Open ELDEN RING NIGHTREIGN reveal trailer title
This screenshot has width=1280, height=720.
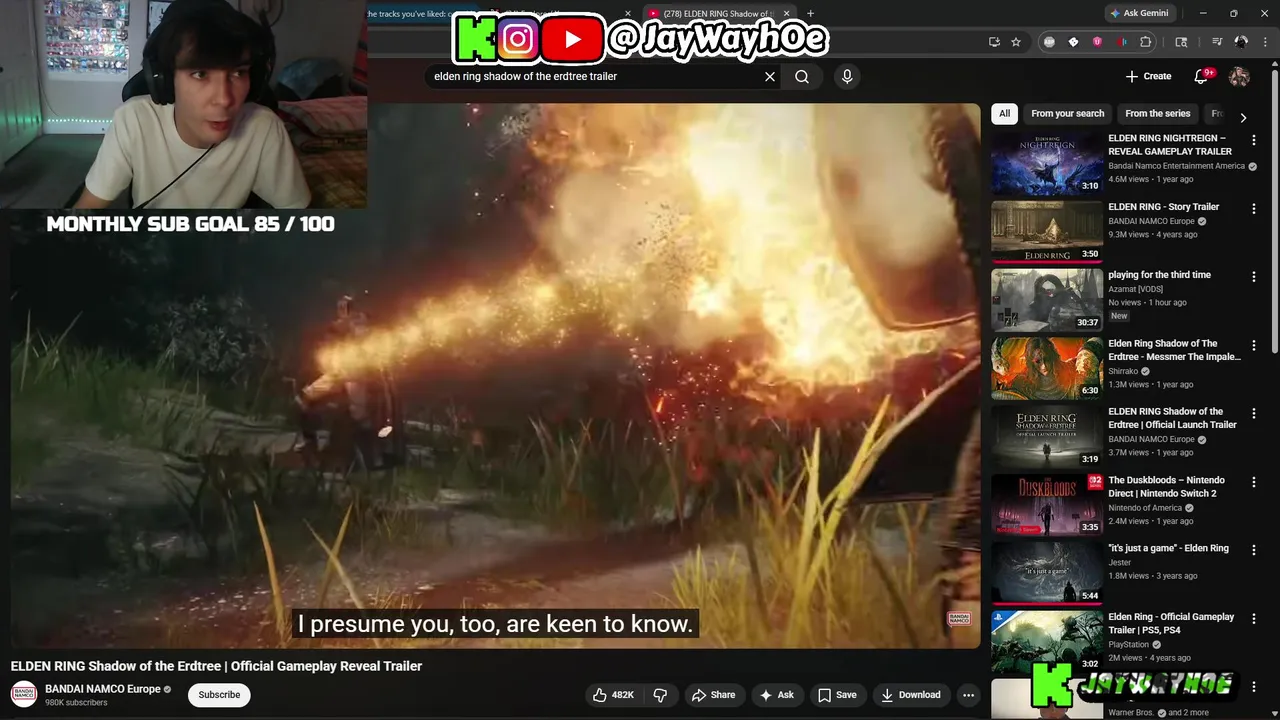tap(1170, 145)
